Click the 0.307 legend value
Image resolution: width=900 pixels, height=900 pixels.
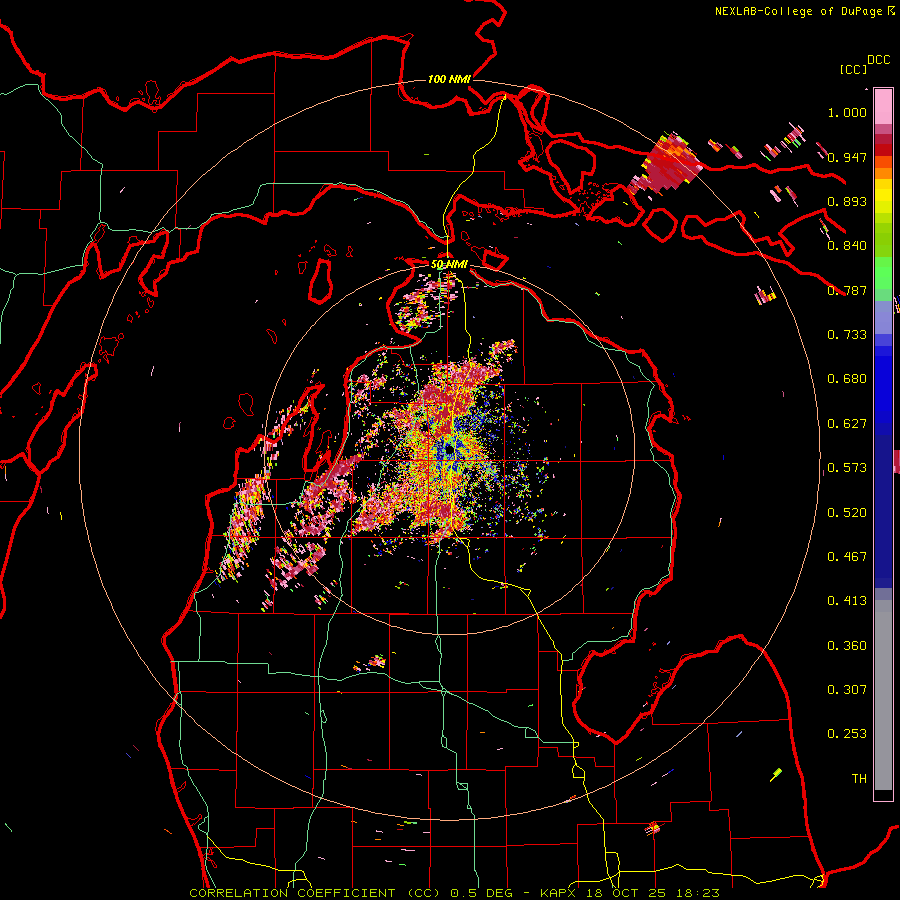pyautogui.click(x=847, y=690)
